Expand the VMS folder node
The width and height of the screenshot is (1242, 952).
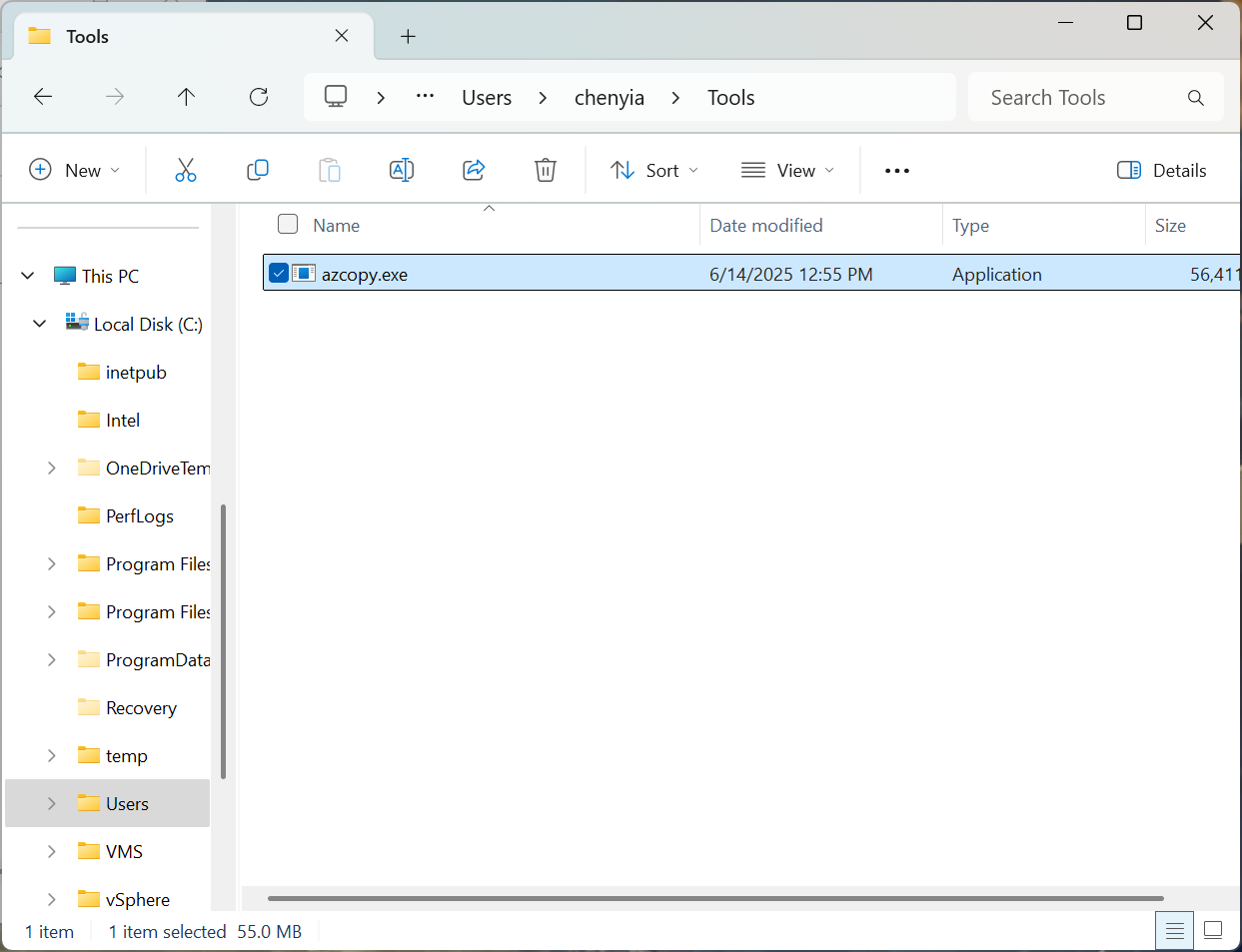[x=52, y=851]
